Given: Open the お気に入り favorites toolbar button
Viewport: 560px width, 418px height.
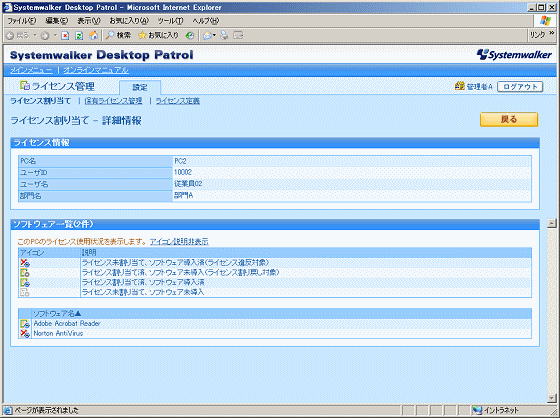Looking at the screenshot, I should (x=158, y=35).
